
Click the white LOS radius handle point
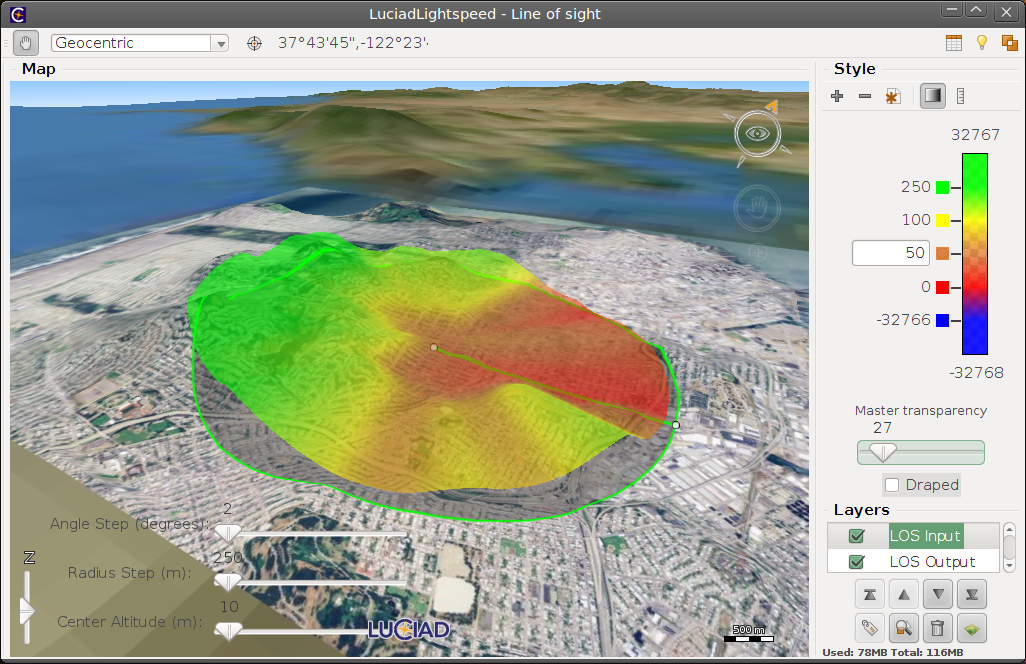(676, 425)
